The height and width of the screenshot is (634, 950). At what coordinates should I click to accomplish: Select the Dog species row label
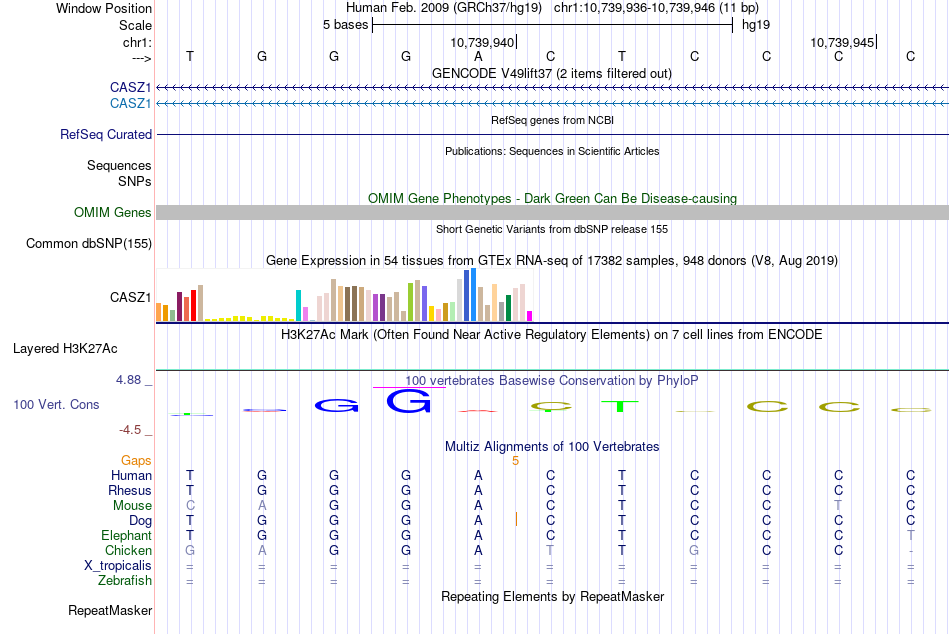(x=140, y=521)
